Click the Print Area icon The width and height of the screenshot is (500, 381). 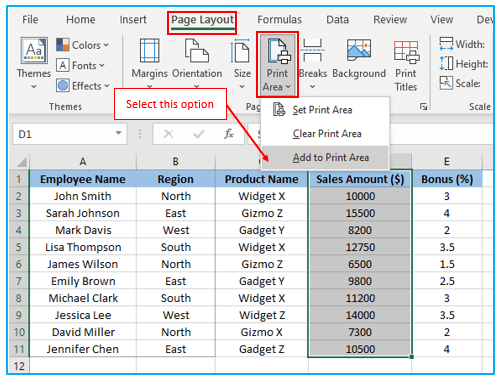277,51
